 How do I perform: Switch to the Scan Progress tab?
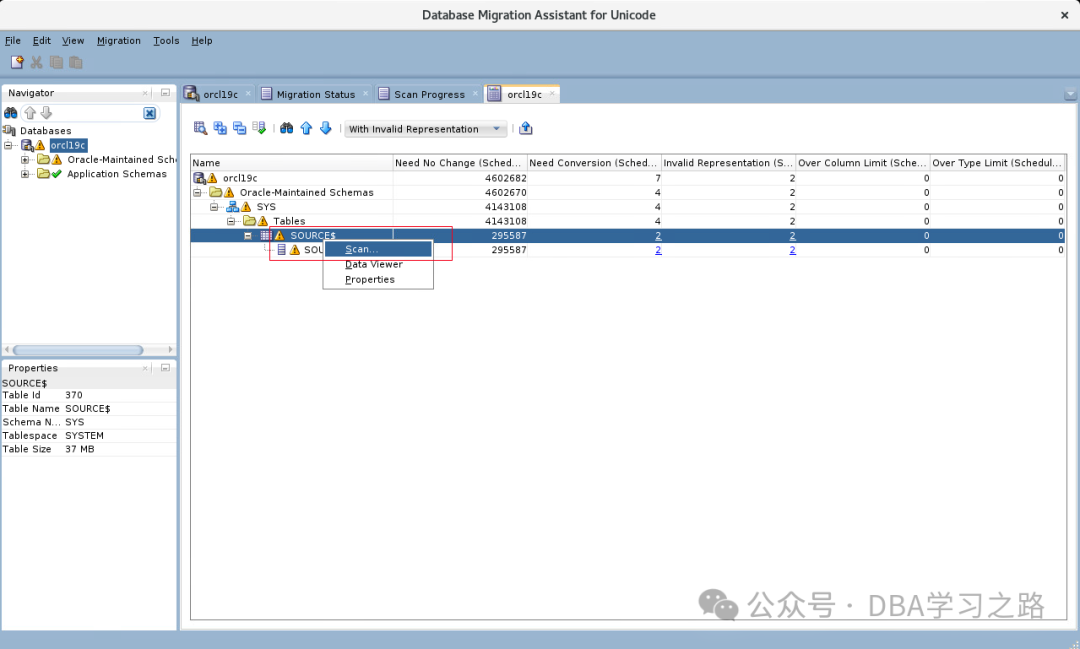click(x=429, y=94)
